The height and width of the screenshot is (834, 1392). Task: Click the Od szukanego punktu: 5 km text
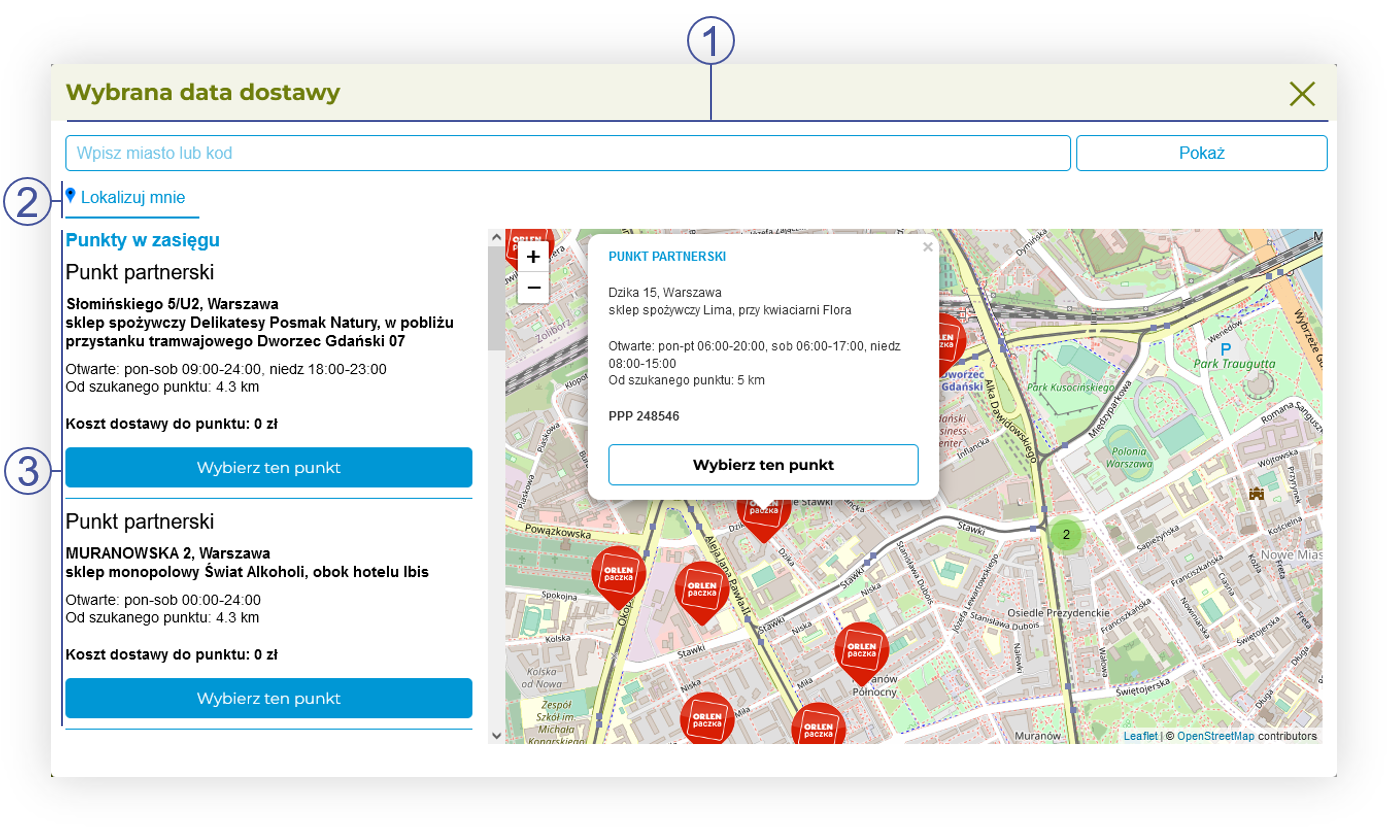pyautogui.click(x=687, y=380)
